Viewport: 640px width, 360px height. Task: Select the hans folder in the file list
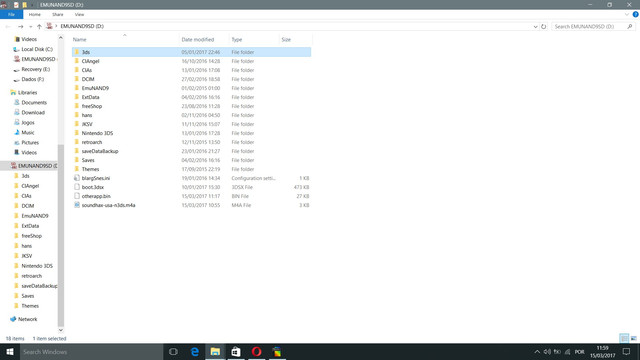(x=191, y=115)
